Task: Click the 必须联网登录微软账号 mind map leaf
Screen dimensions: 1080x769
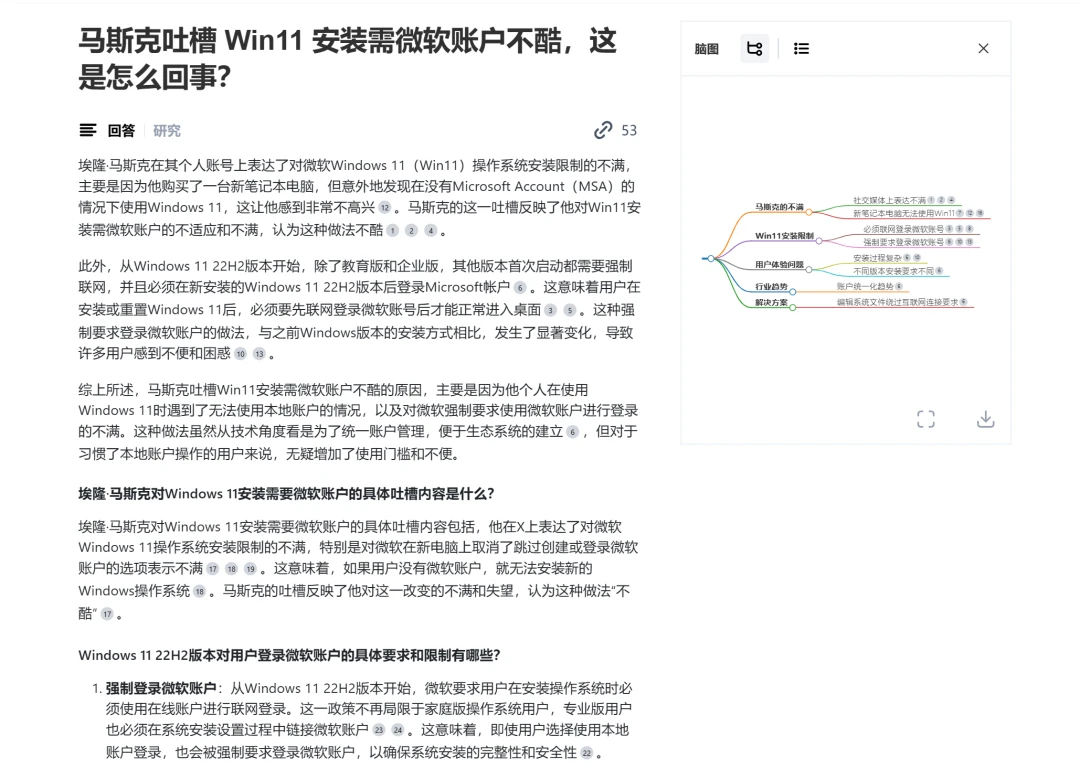Action: click(x=903, y=229)
